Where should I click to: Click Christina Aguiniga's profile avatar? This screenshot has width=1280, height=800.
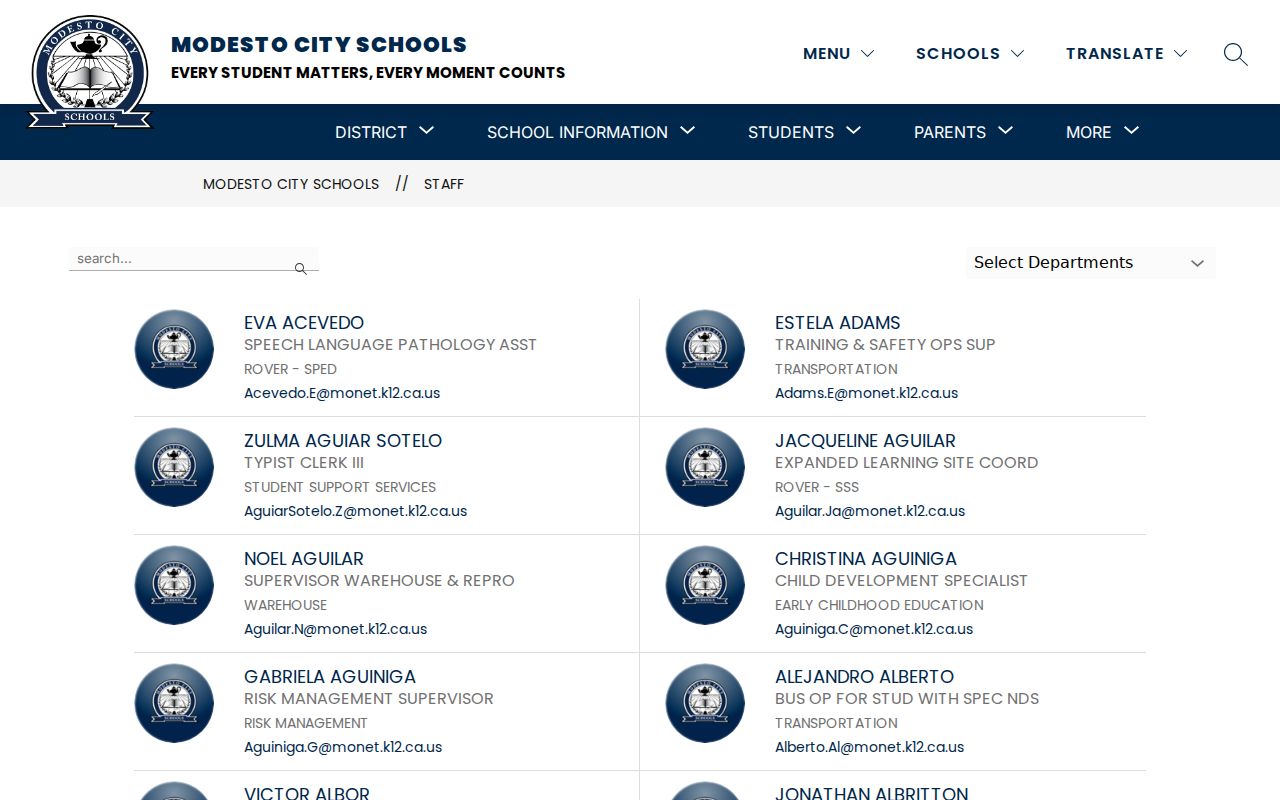[x=705, y=585]
